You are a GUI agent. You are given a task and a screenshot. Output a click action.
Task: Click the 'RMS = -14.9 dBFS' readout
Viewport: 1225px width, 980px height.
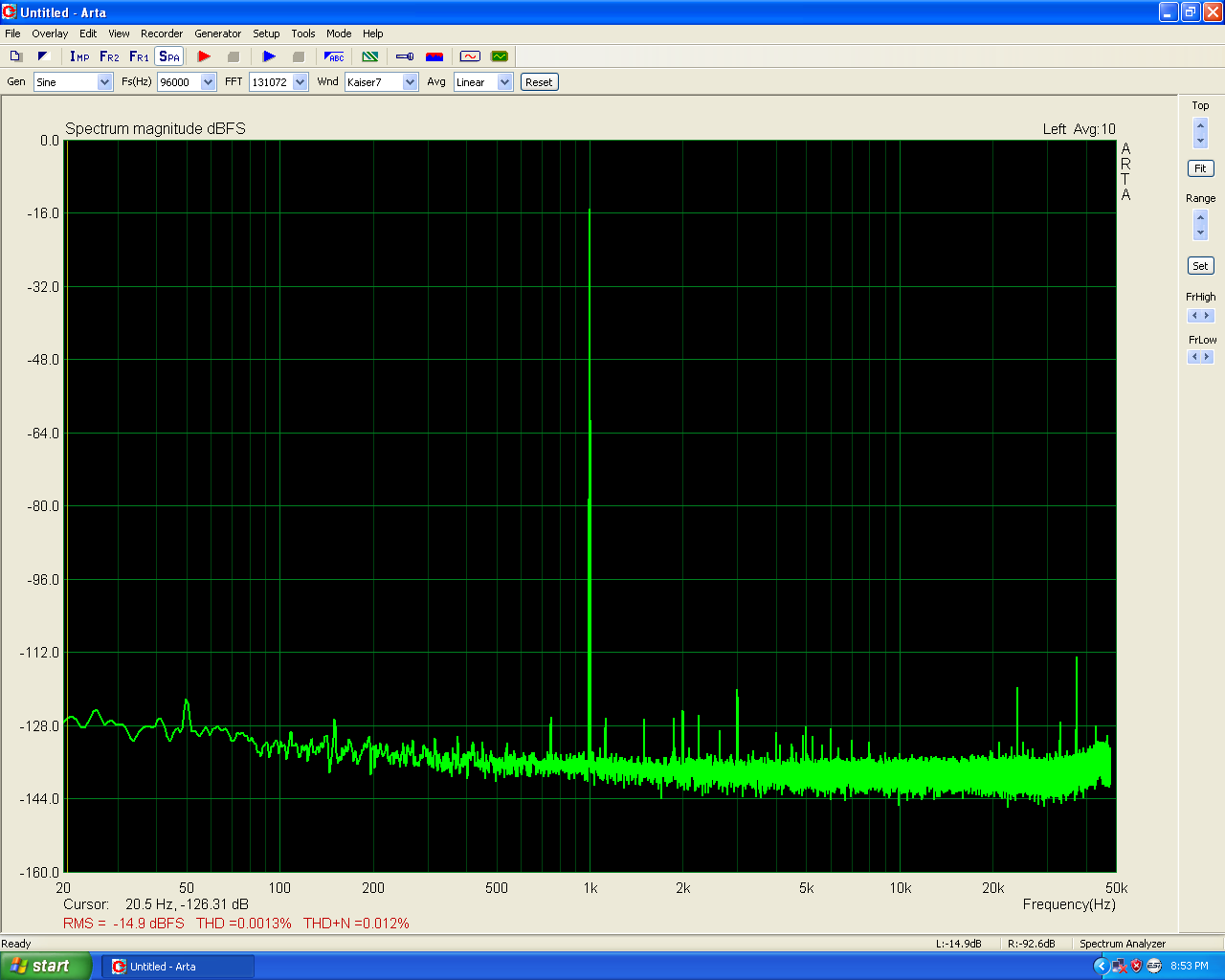(123, 924)
